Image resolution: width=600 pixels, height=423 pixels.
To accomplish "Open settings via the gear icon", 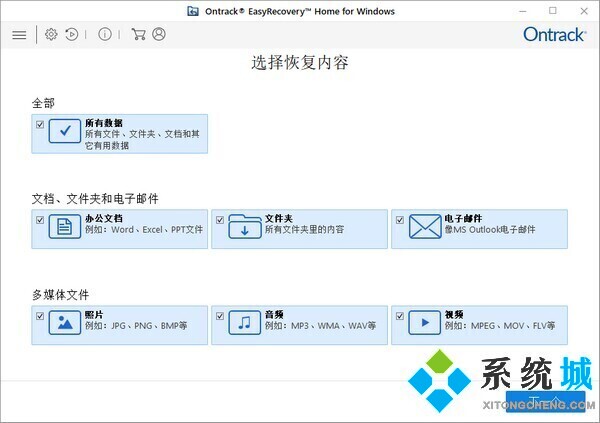I will (x=51, y=34).
